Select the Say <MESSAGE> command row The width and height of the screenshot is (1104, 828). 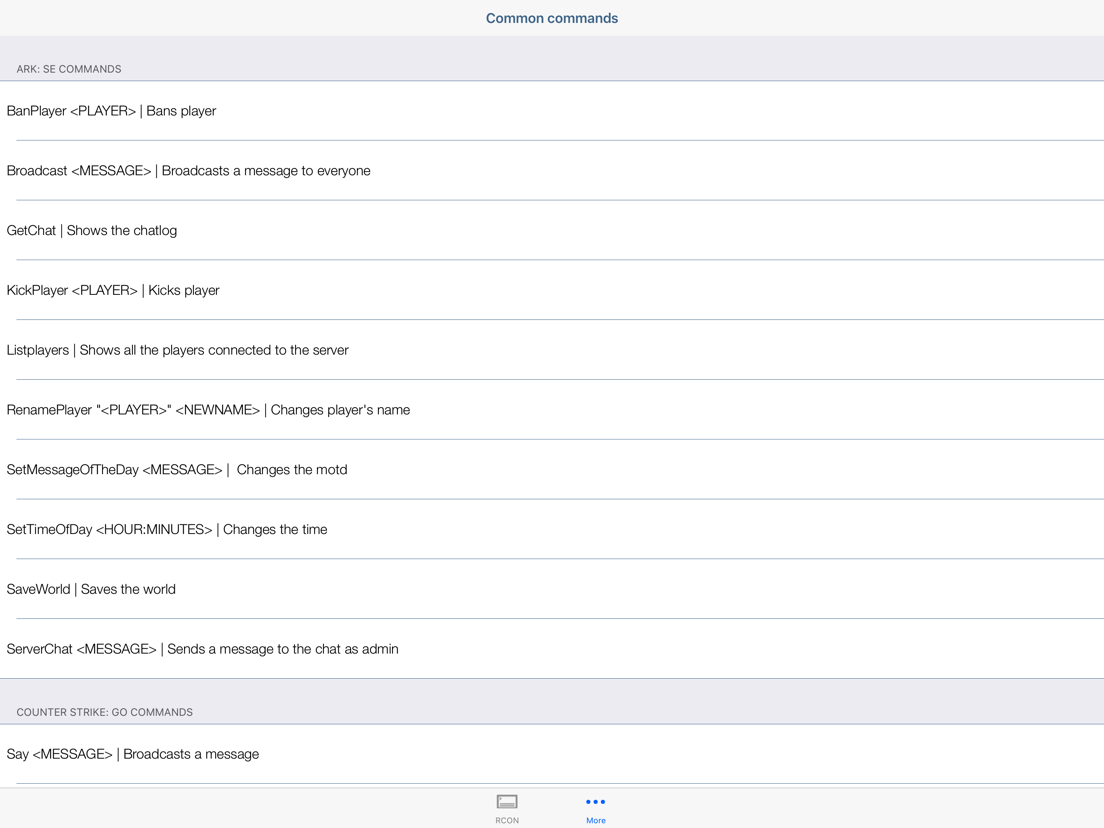coord(552,754)
